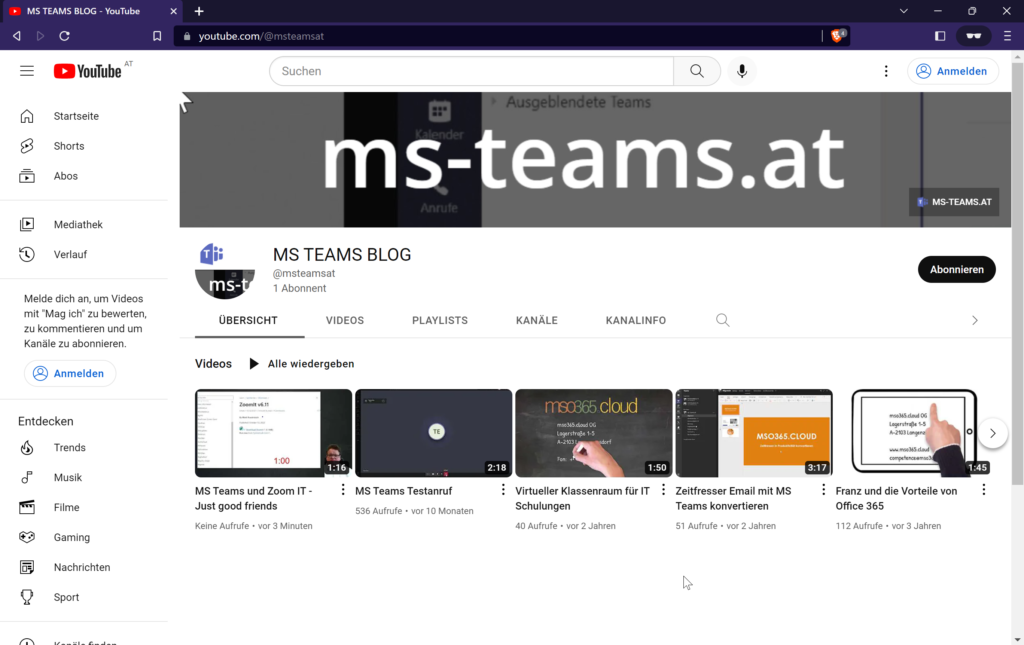The height and width of the screenshot is (645, 1024).
Task: Show next videos with the carousel arrow
Action: pos(993,433)
